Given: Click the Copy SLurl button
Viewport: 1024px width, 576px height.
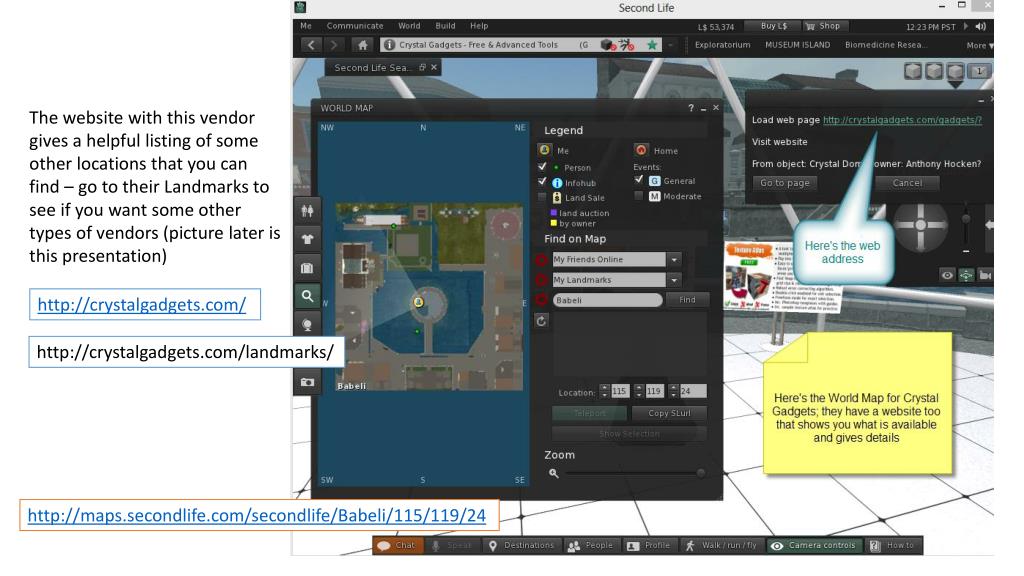Looking at the screenshot, I should [x=673, y=412].
